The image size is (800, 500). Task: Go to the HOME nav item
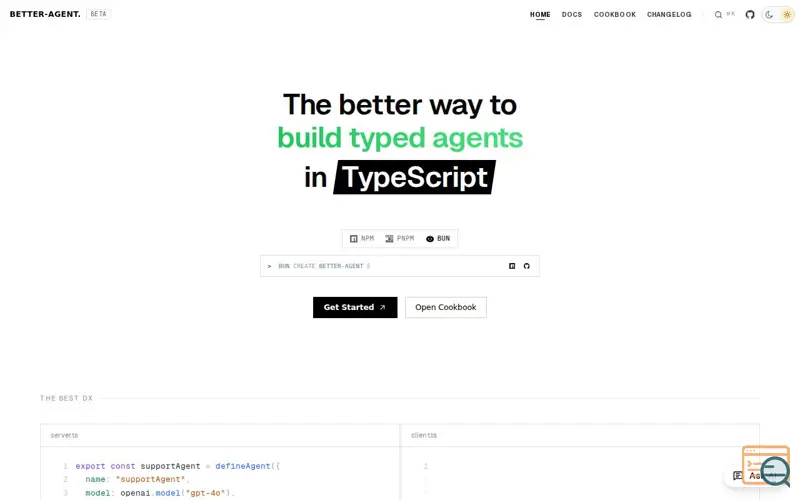(x=540, y=14)
